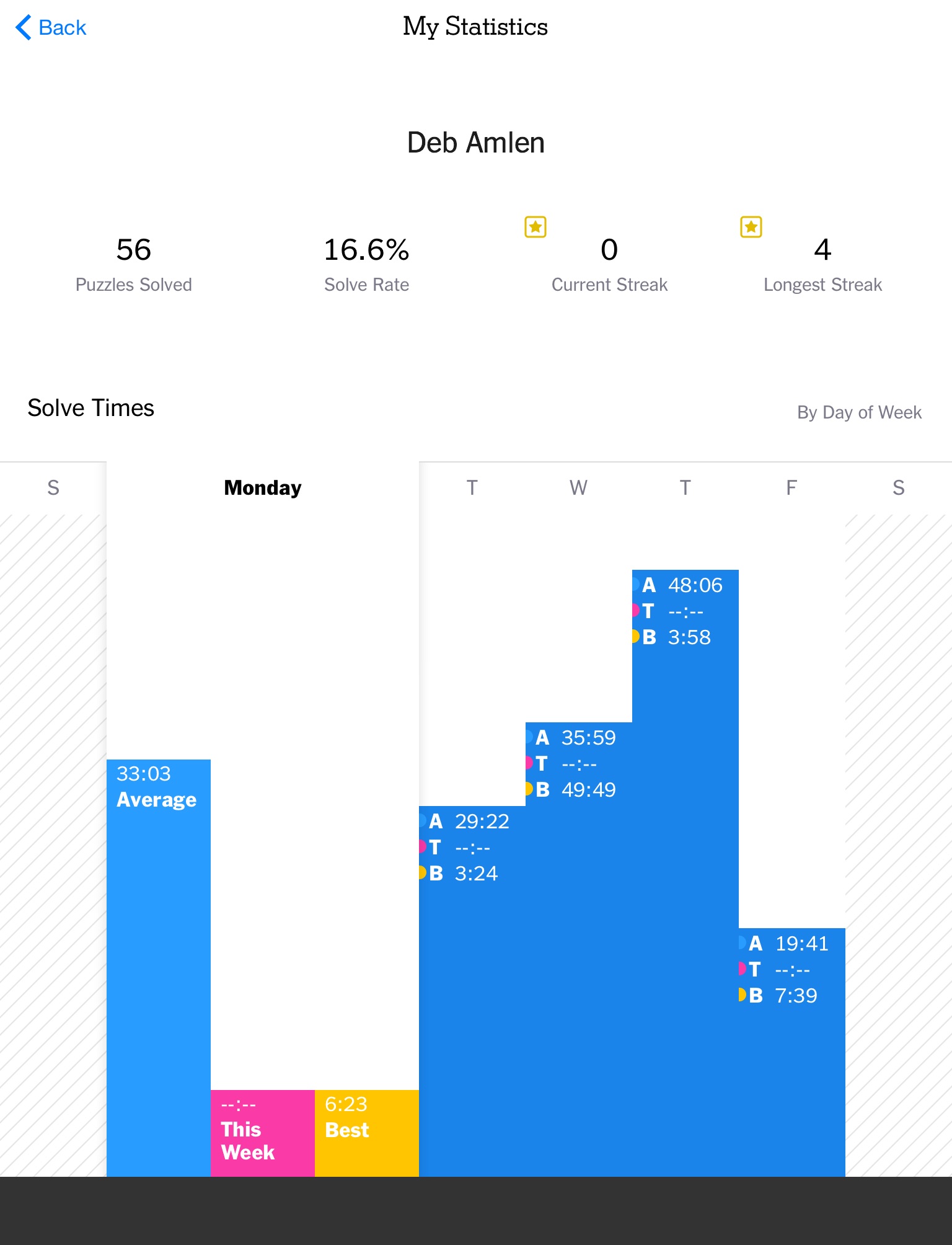Viewport: 952px width, 1245px height.
Task: Tap the blue Average 33:03 bar
Action: tap(159, 968)
